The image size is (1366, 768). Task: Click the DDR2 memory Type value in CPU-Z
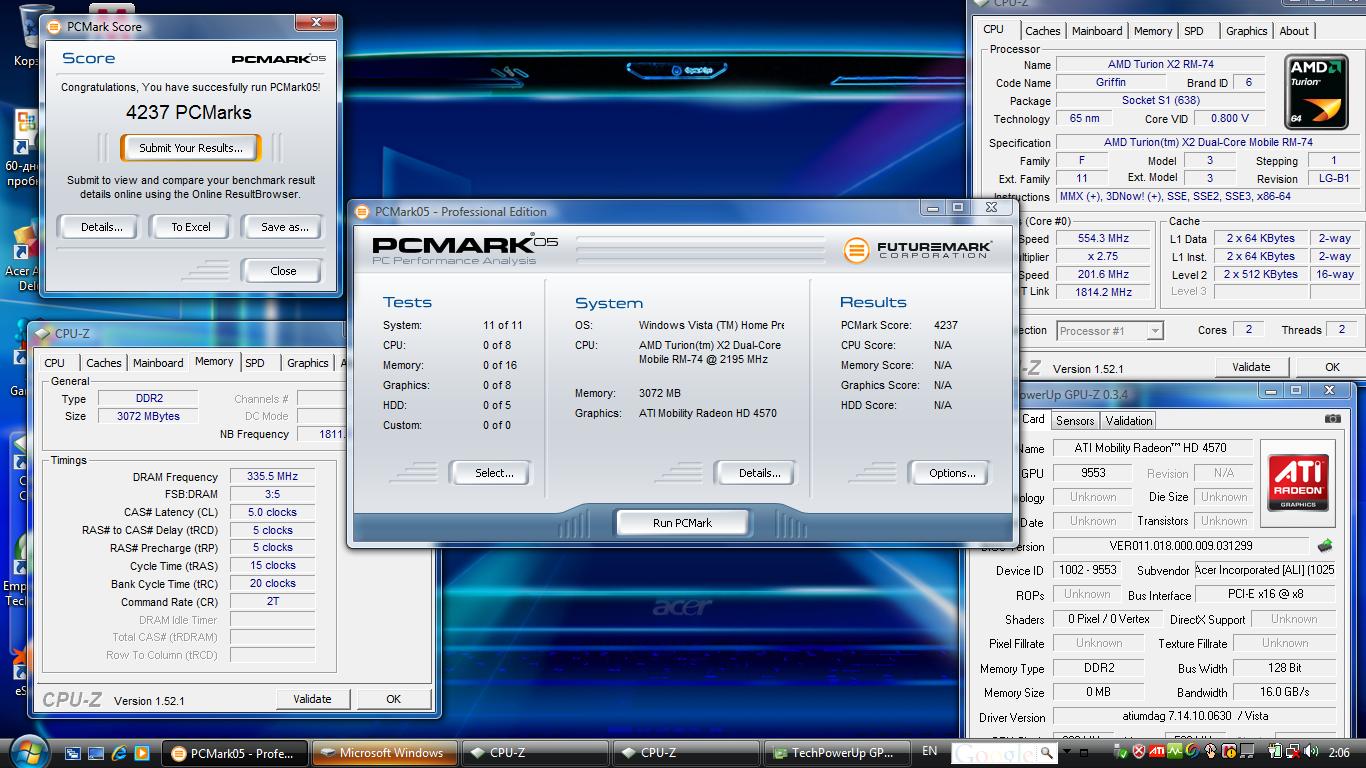(x=149, y=399)
